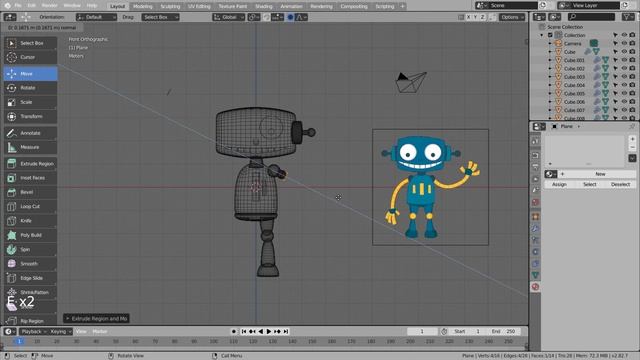Viewport: 640px width, 360px height.
Task: Activate the Cursor tool
Action: [31, 57]
